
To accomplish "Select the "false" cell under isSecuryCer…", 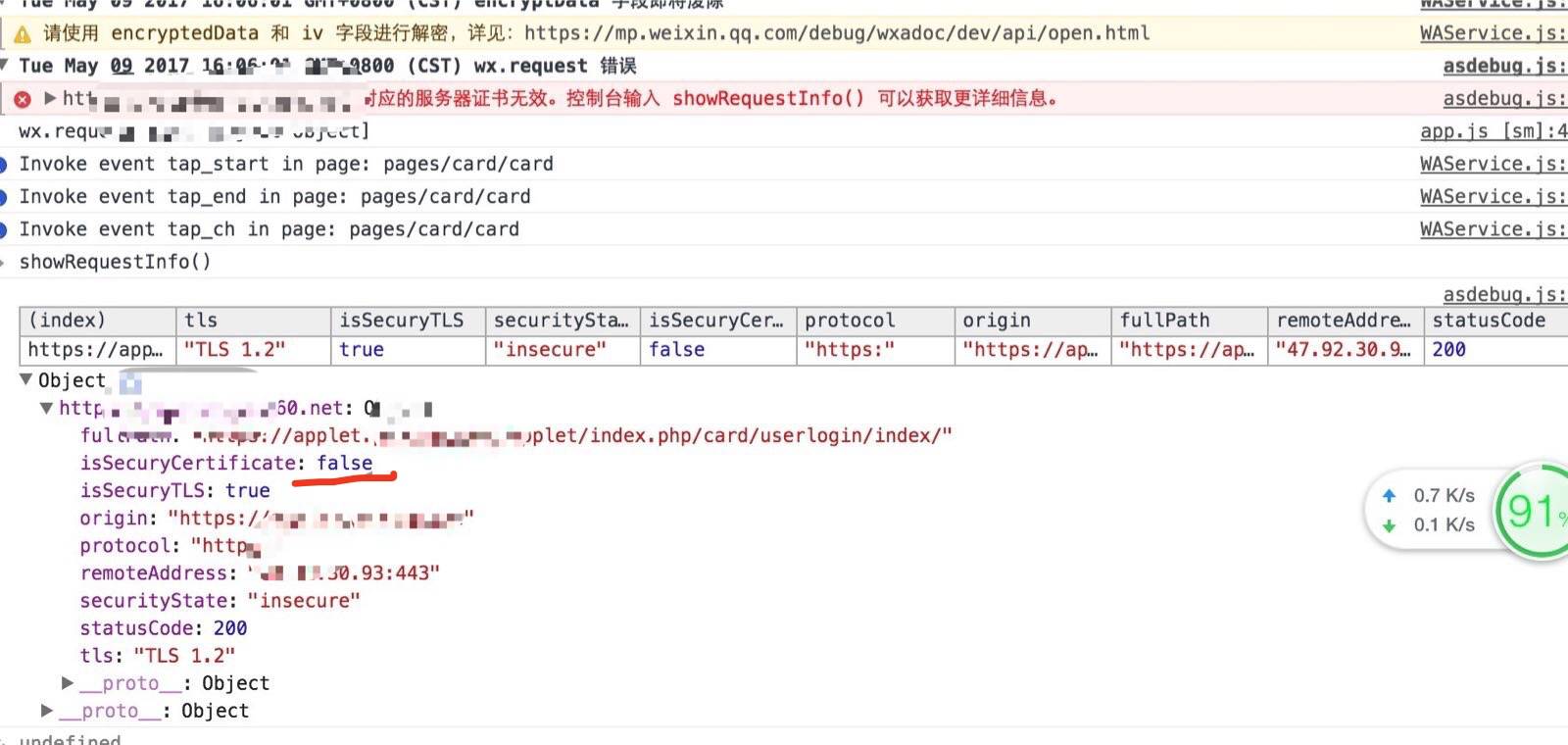I will pos(718,350).
